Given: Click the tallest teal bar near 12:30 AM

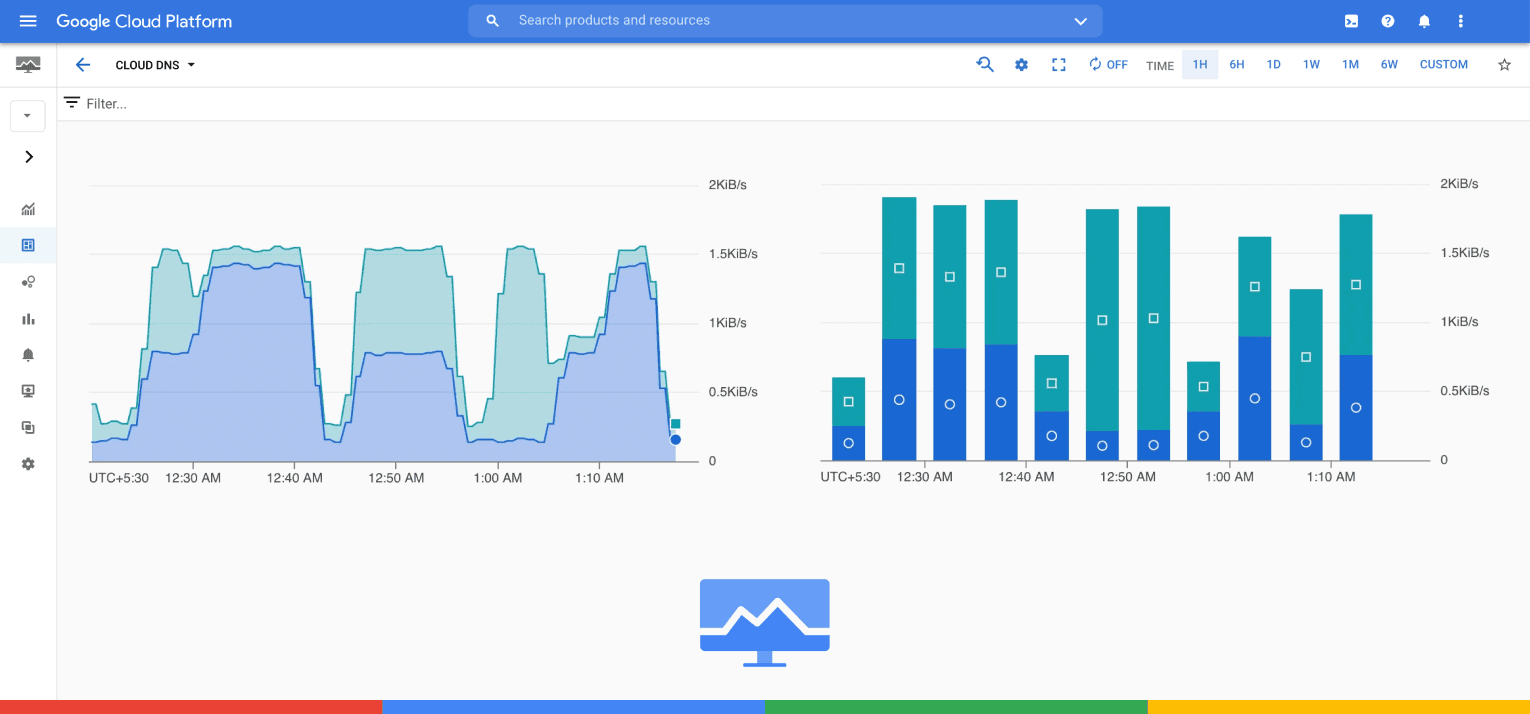Looking at the screenshot, I should tap(899, 268).
